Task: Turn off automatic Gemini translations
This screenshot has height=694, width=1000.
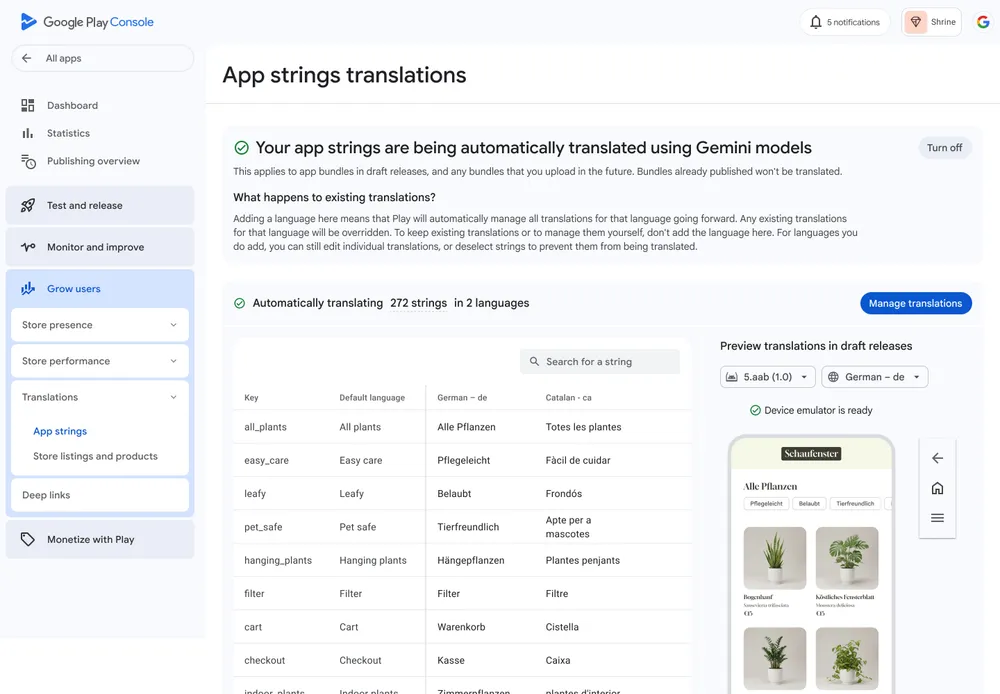Action: tap(944, 147)
